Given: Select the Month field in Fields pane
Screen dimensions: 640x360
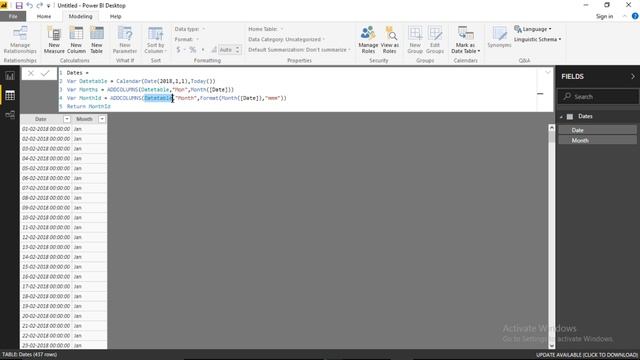Looking at the screenshot, I should tap(597, 140).
